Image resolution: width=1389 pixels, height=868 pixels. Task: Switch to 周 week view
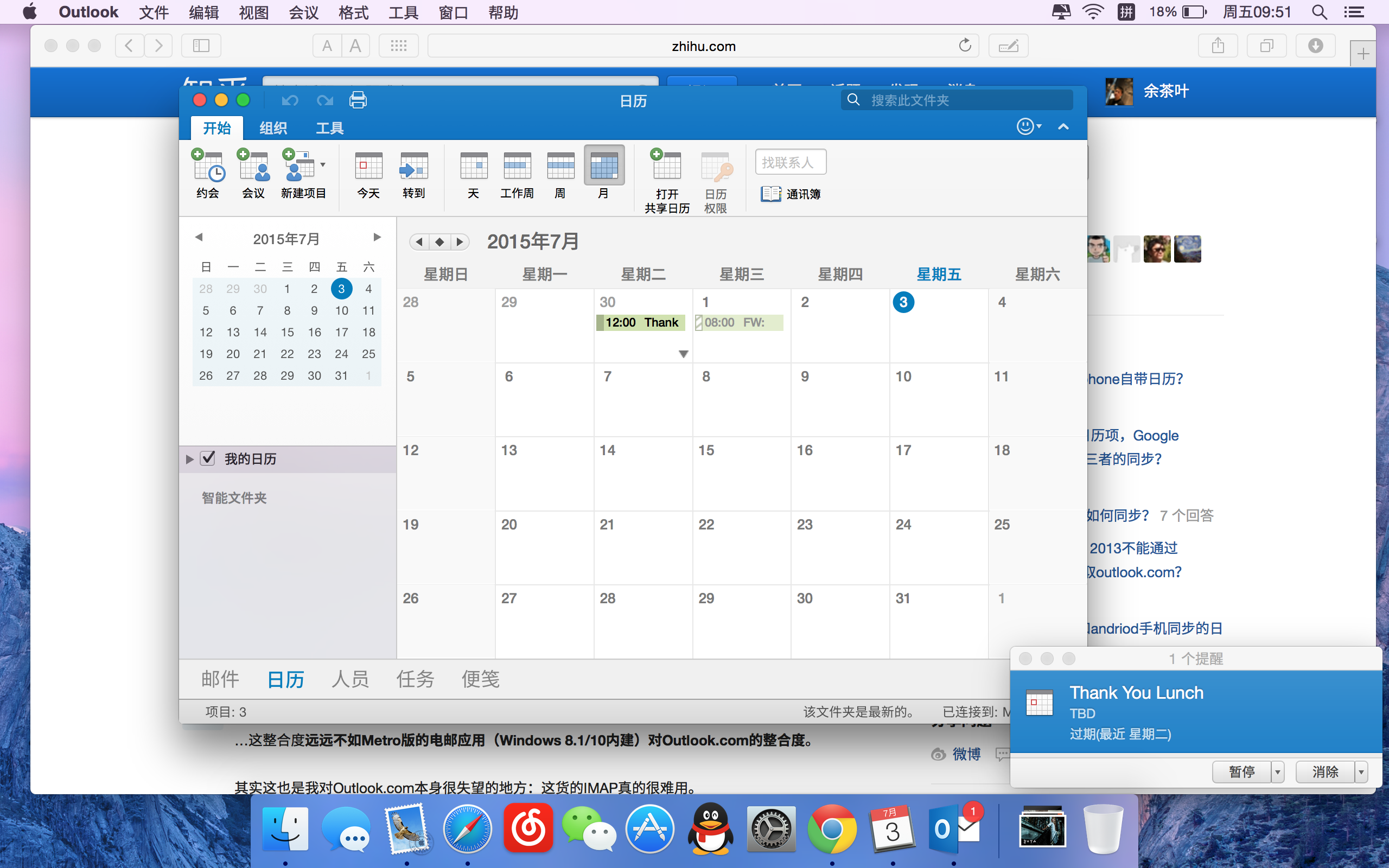point(560,175)
